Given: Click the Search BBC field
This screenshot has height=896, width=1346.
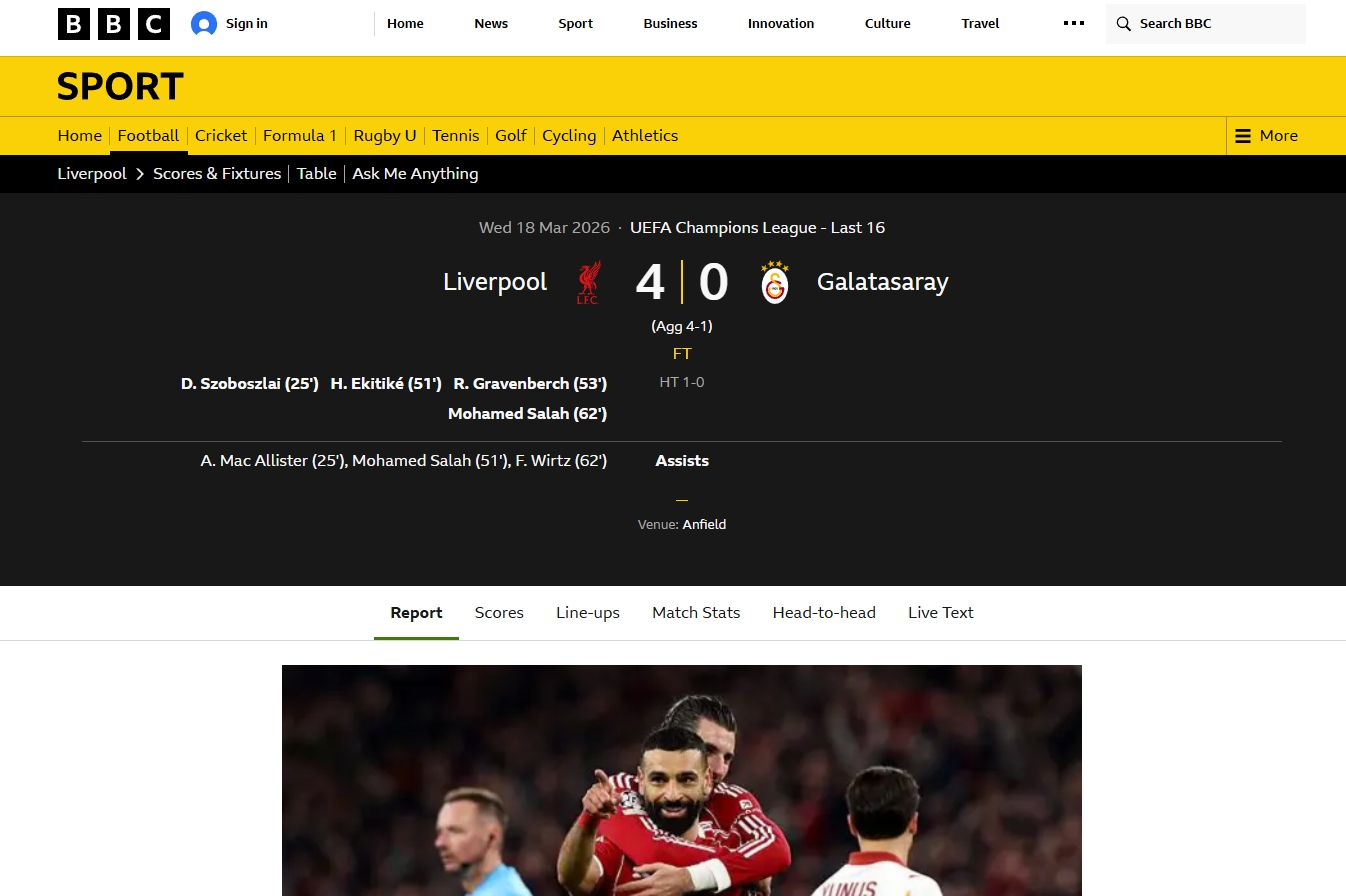Looking at the screenshot, I should tap(1205, 24).
